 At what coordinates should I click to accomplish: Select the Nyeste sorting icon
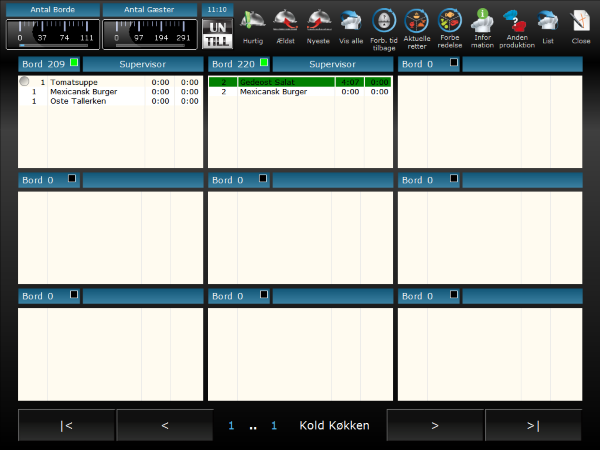coord(318,24)
